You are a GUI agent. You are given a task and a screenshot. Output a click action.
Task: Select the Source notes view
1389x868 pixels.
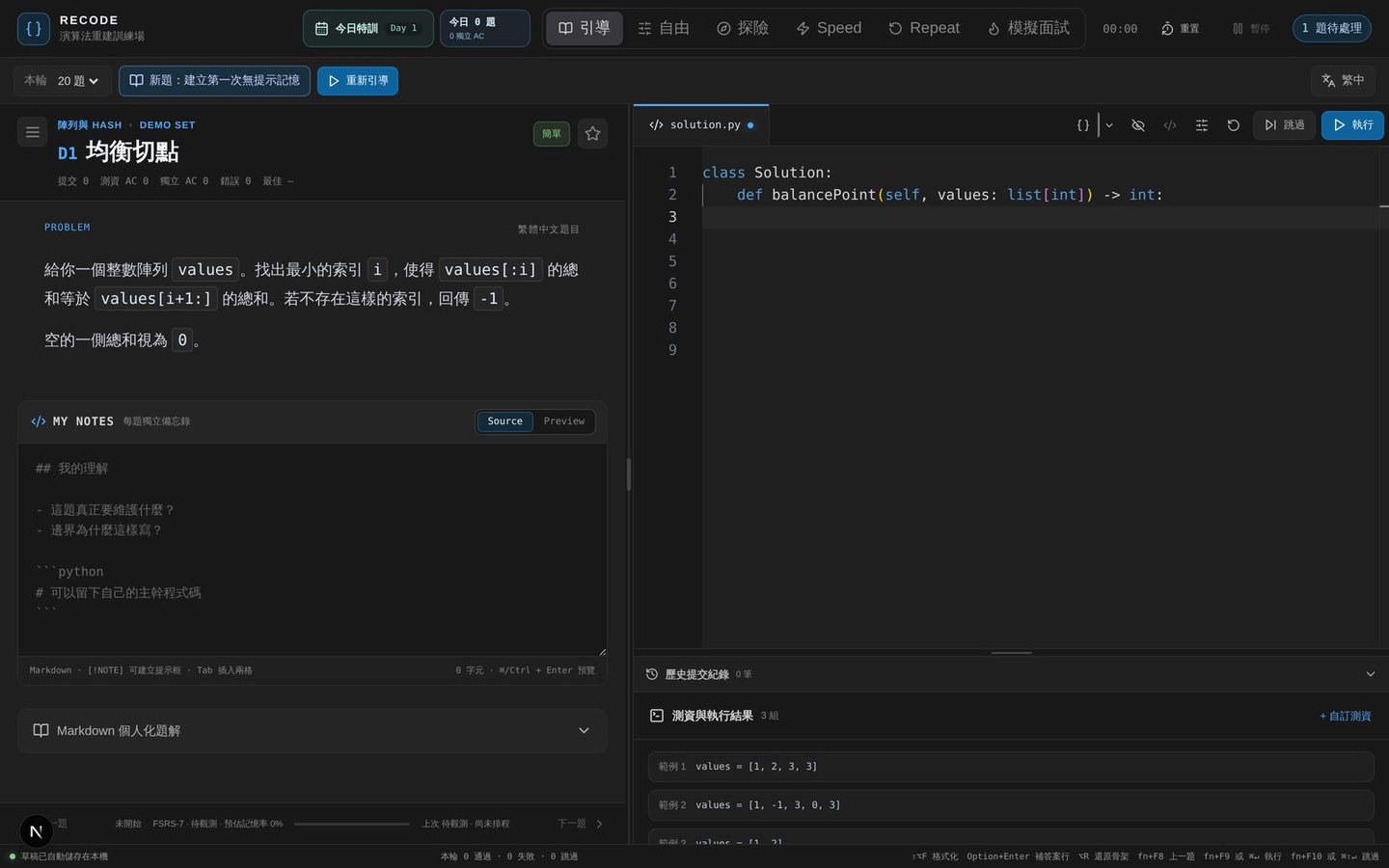coord(504,421)
